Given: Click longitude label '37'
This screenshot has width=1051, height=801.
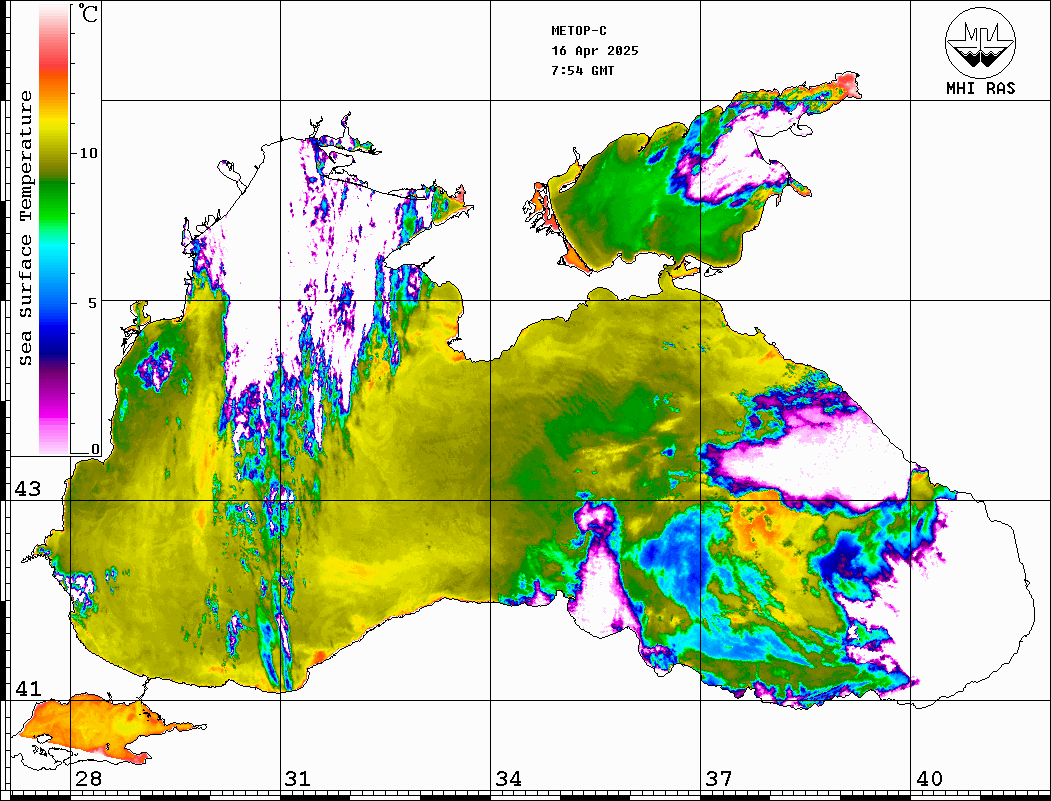Looking at the screenshot, I should [719, 778].
